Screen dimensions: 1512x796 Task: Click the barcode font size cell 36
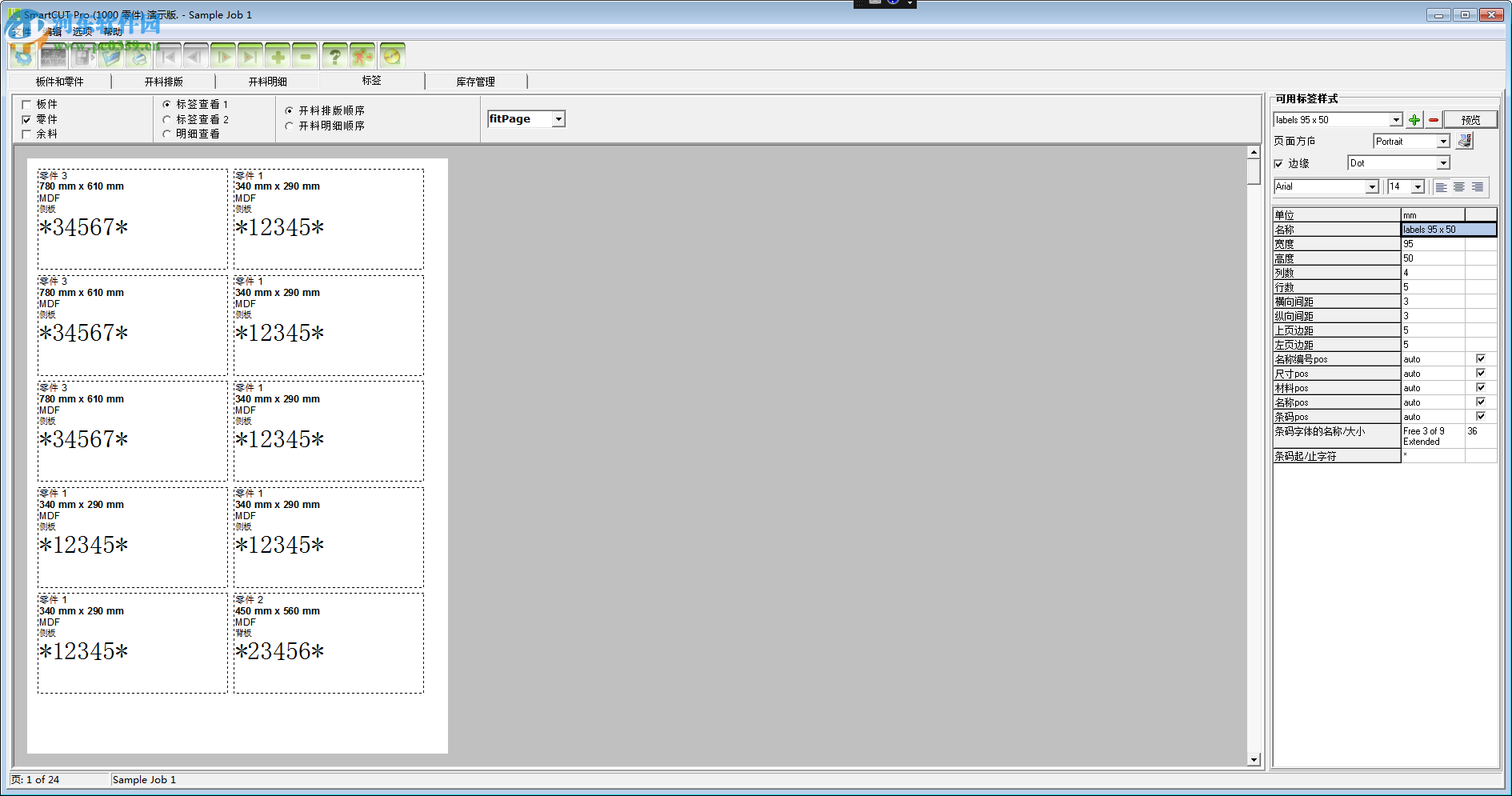(x=1481, y=436)
